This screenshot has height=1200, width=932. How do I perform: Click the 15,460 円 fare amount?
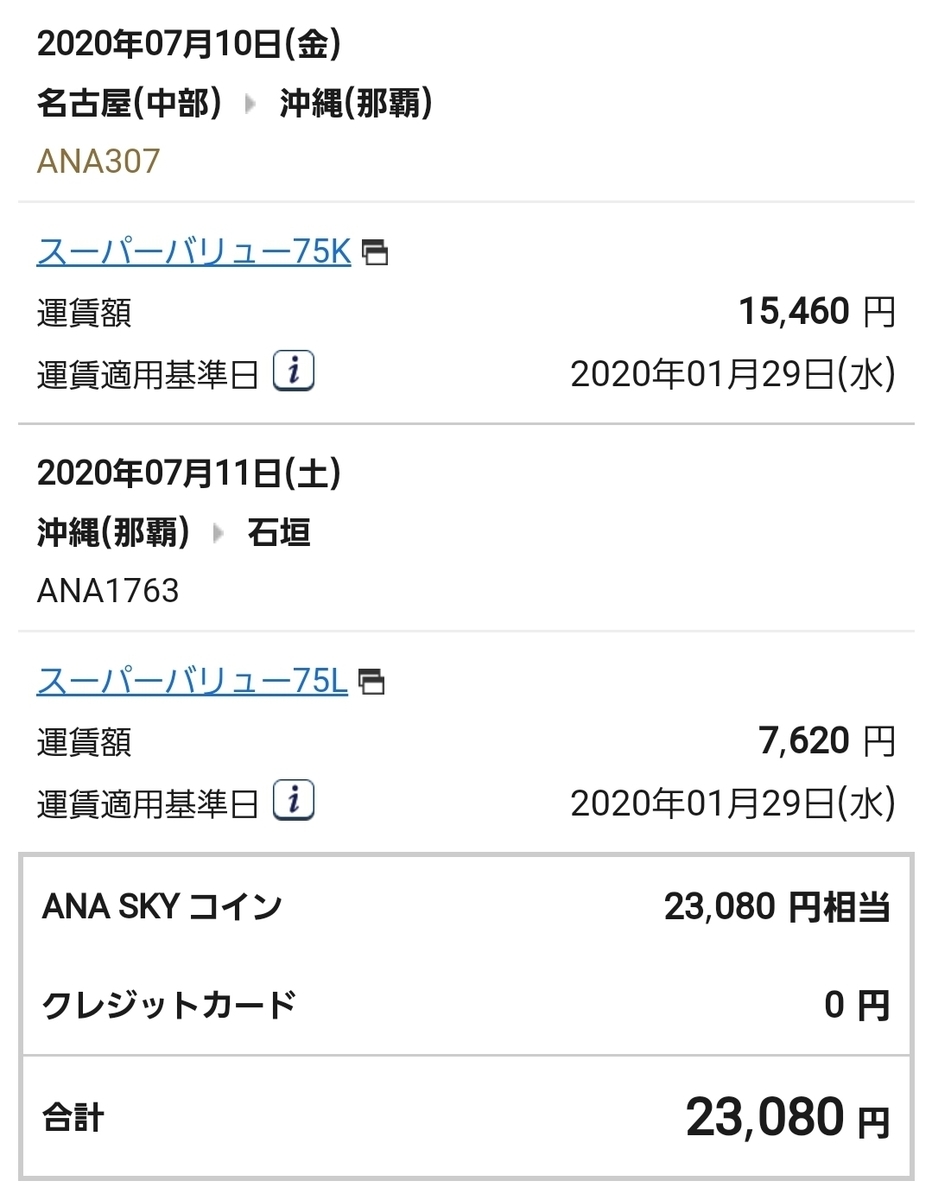pos(816,312)
